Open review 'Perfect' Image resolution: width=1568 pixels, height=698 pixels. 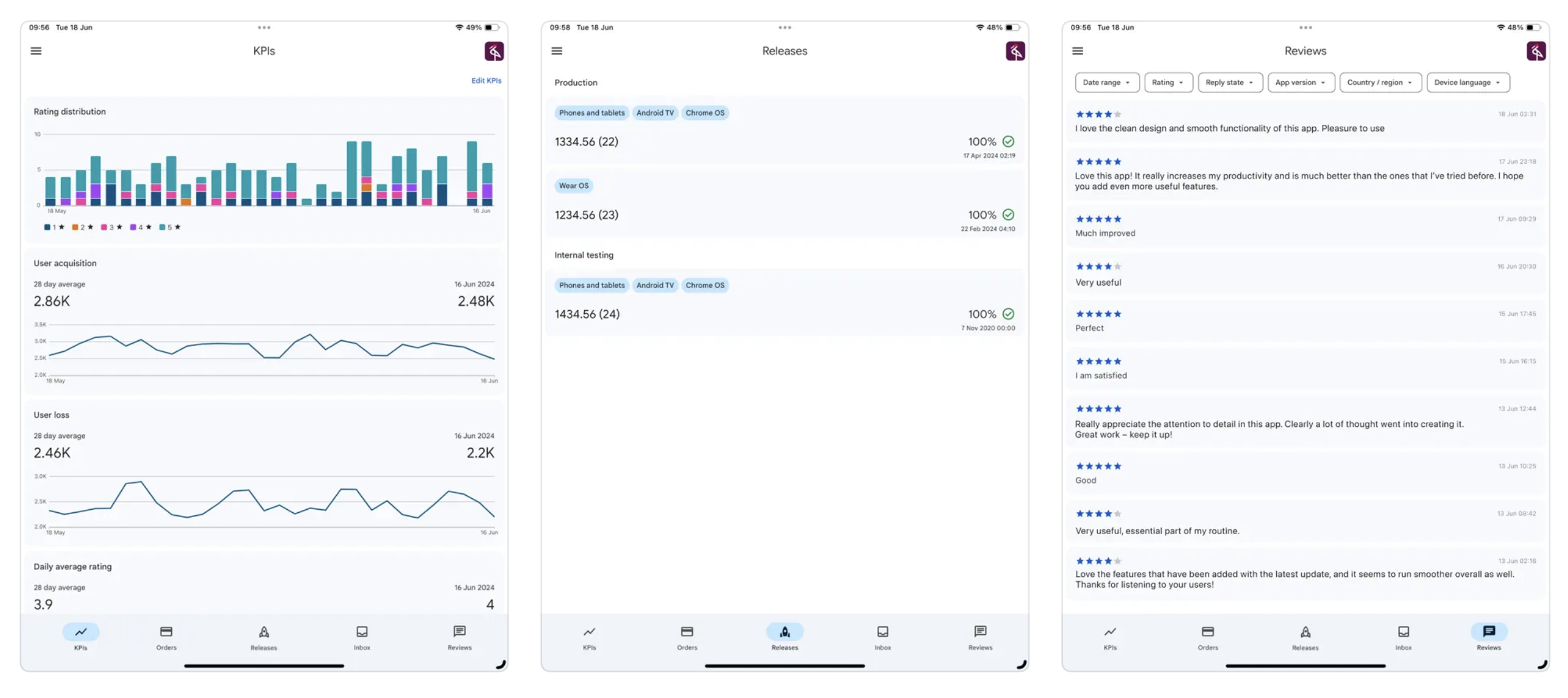click(x=1305, y=321)
